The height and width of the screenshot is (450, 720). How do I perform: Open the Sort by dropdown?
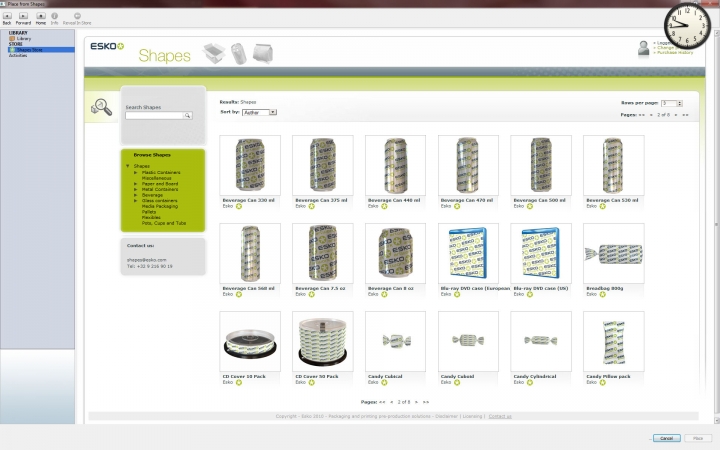258,112
